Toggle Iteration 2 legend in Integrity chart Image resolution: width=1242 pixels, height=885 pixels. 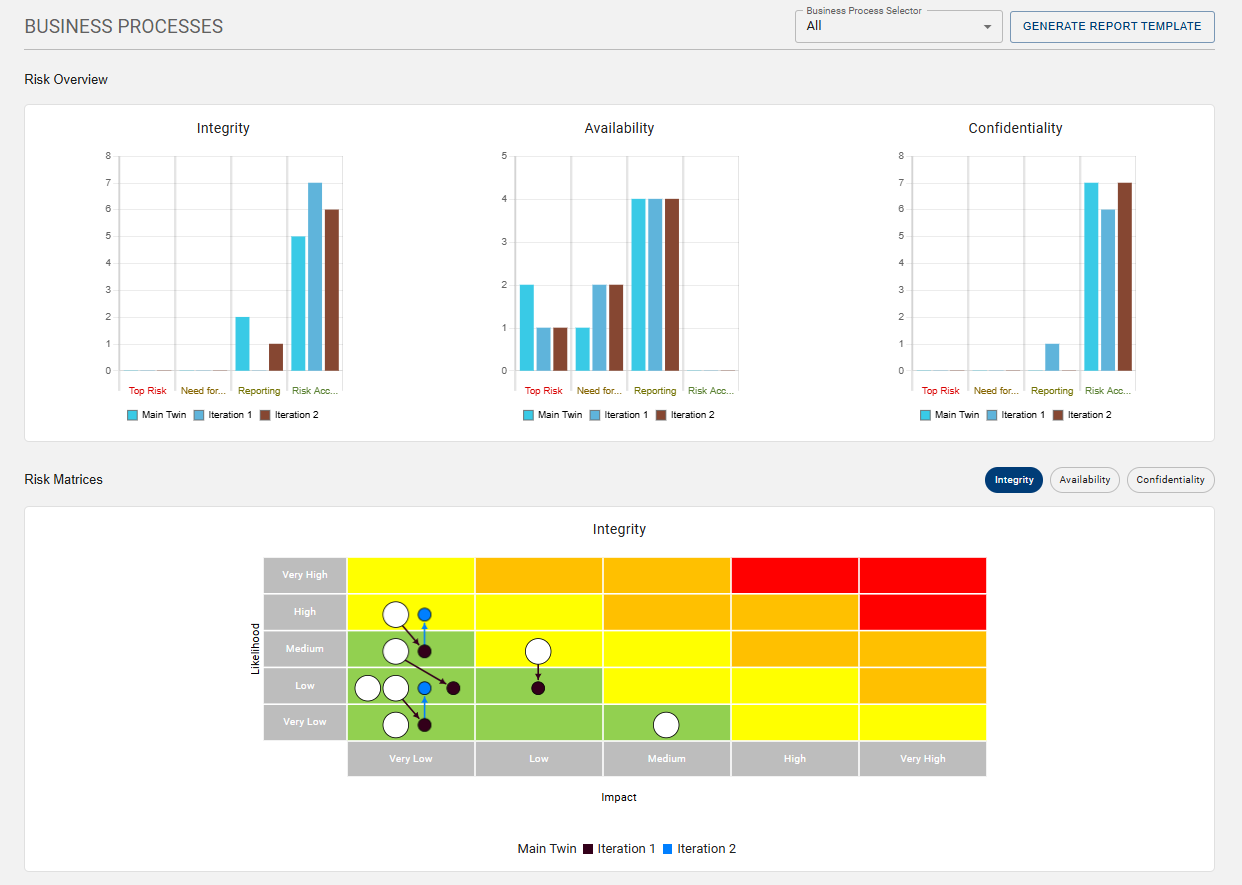pos(289,415)
